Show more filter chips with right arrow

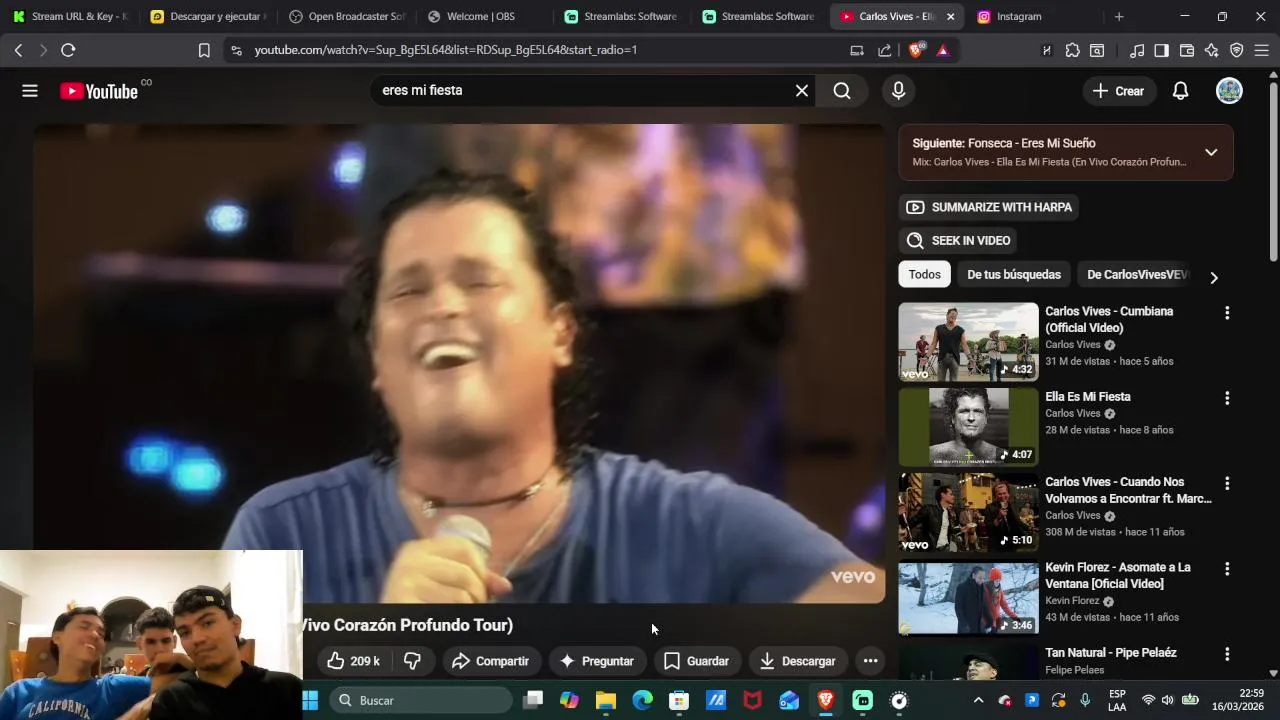(x=1214, y=278)
